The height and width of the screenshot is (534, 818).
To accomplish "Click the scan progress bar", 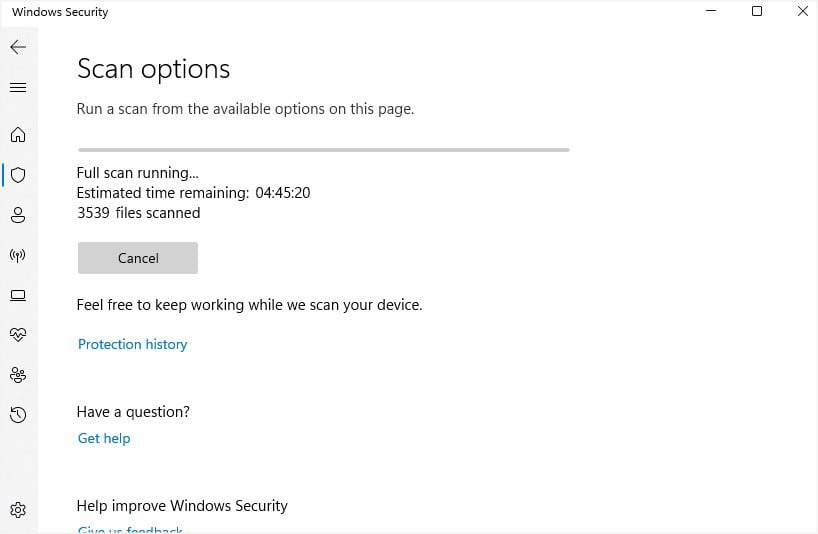I will point(323,150).
